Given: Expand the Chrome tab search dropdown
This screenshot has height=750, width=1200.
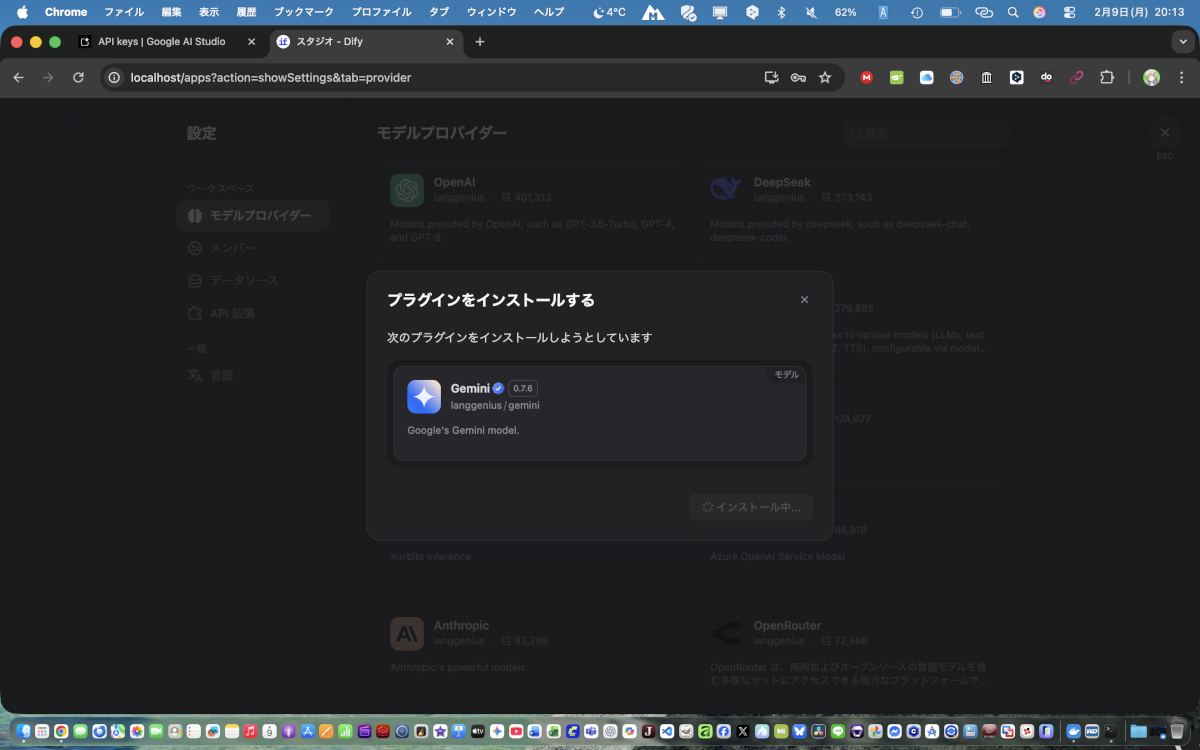Looking at the screenshot, I should 1184,42.
